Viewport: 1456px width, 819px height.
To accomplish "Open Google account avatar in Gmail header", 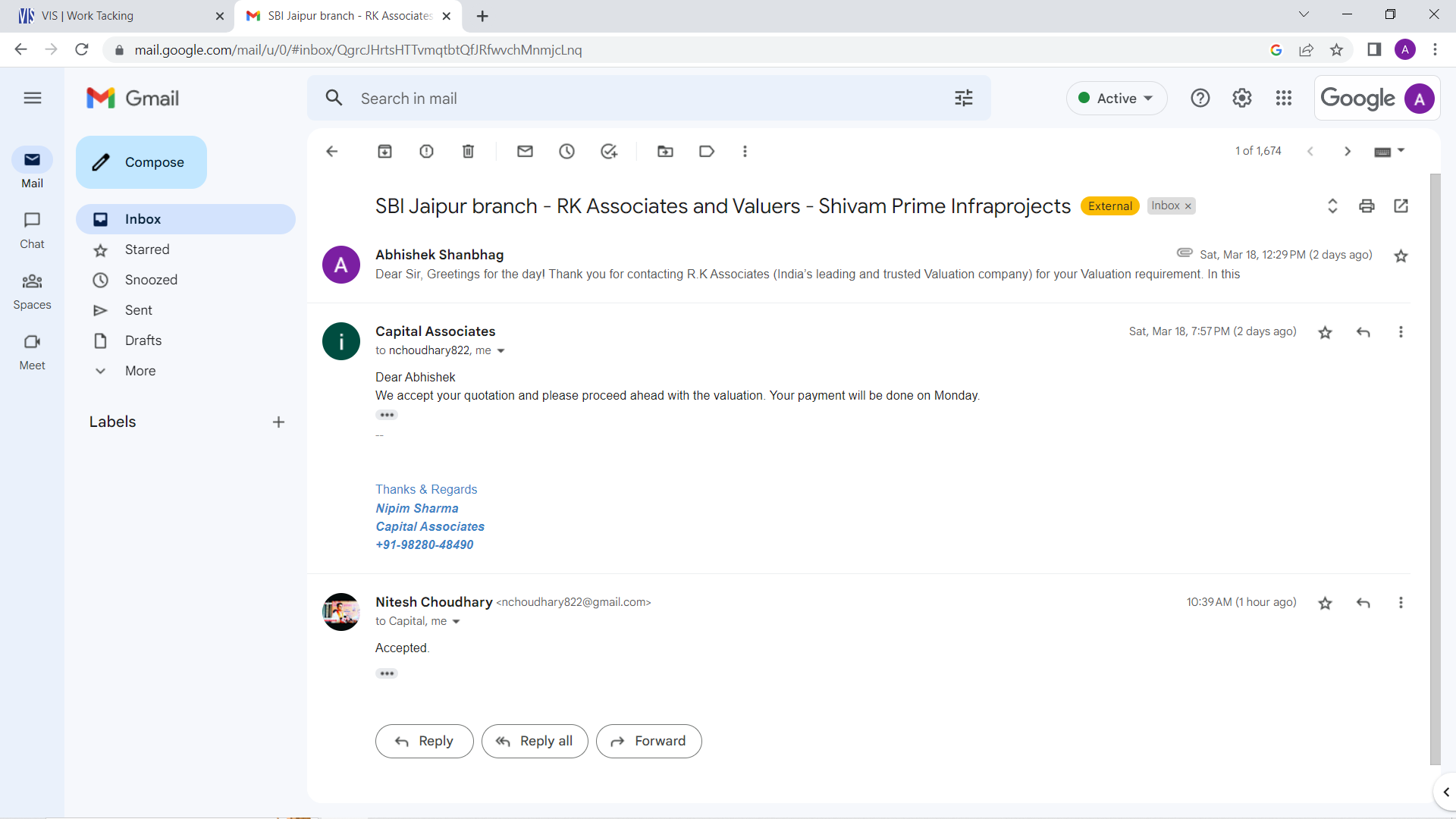I will 1419,99.
